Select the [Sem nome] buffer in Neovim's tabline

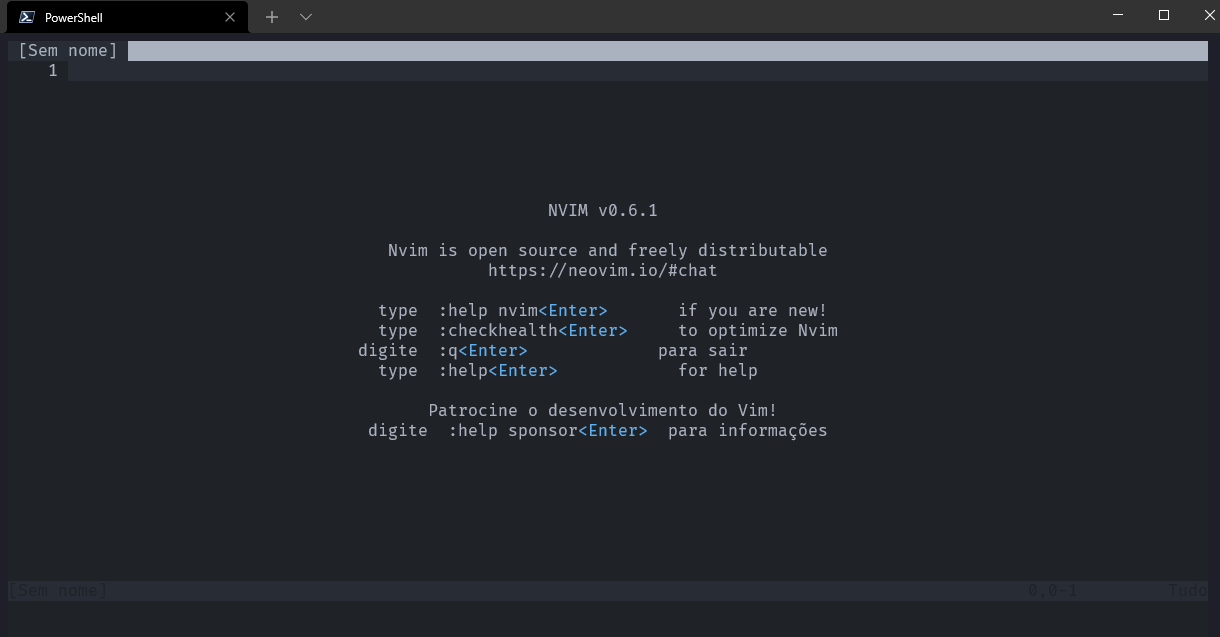click(x=66, y=49)
